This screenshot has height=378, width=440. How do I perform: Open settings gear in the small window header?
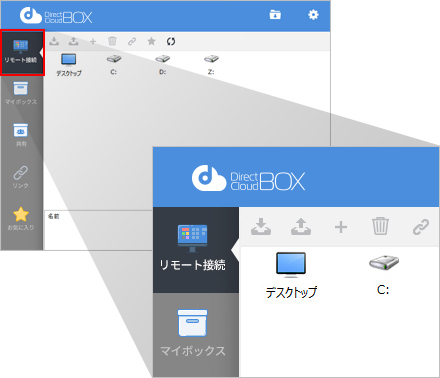pos(313,15)
